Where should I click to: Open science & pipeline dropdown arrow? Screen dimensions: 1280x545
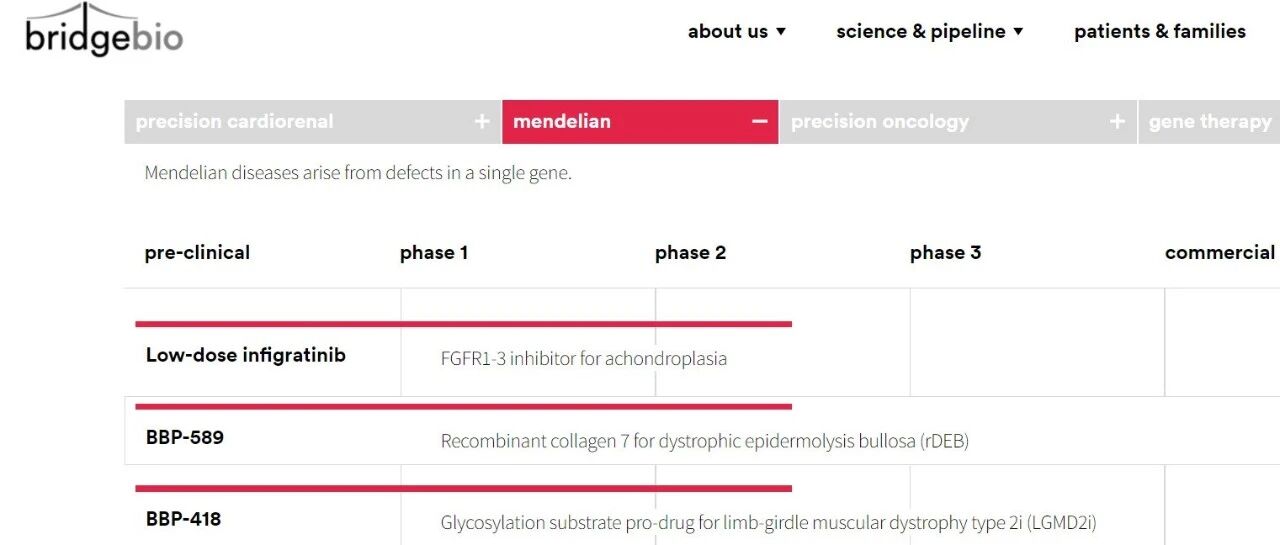coord(1018,32)
